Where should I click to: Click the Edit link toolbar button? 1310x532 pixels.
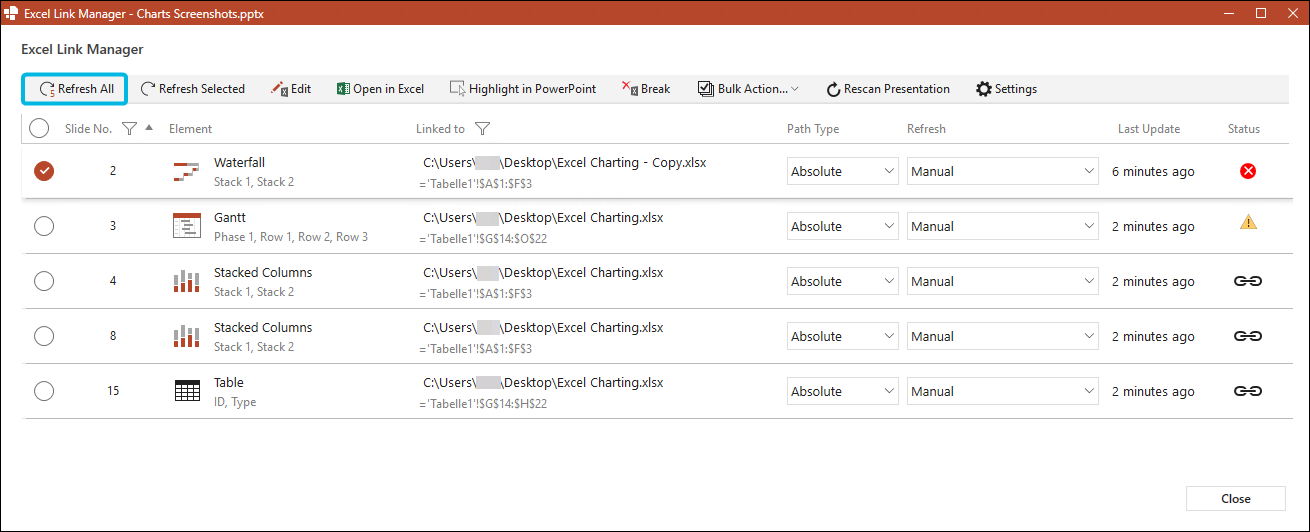coord(291,89)
